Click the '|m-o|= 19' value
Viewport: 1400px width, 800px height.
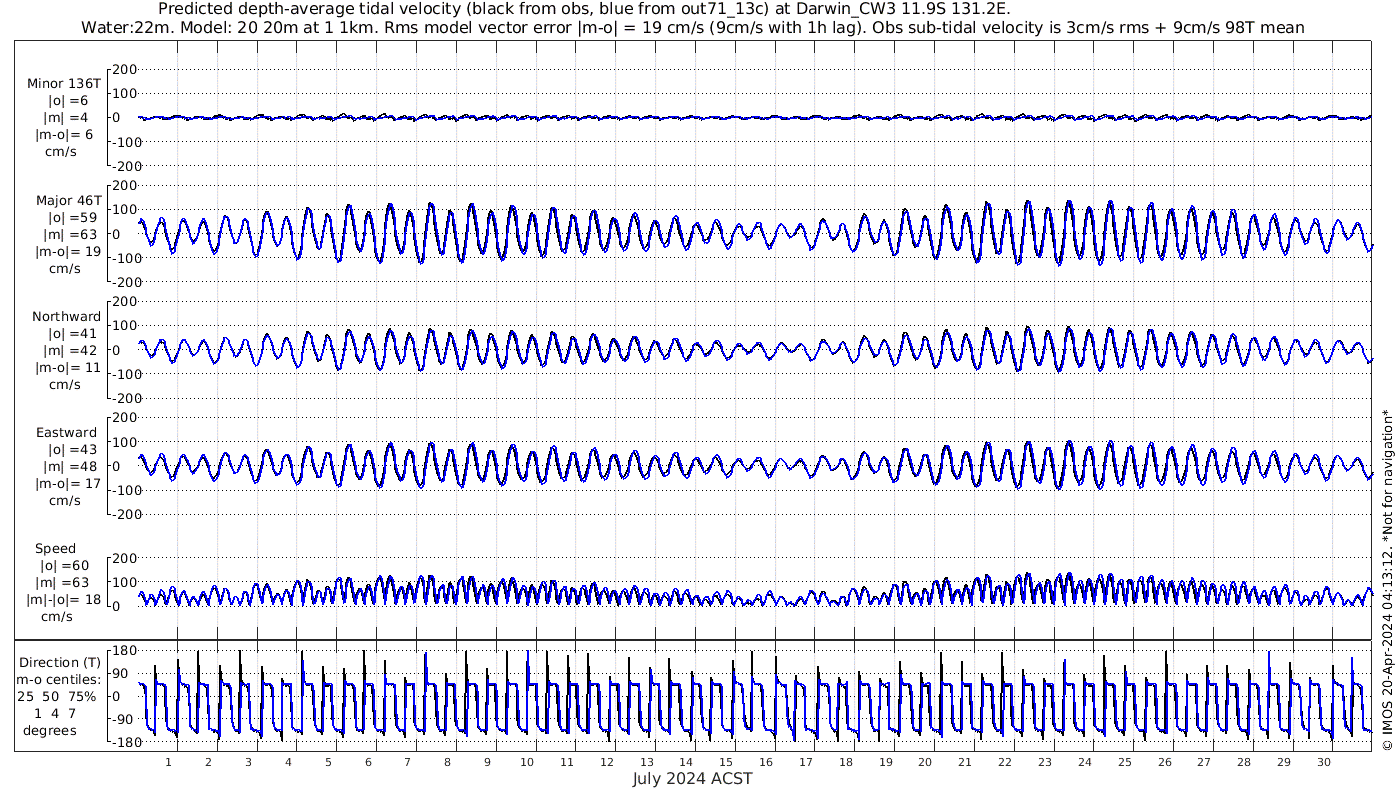tap(68, 251)
